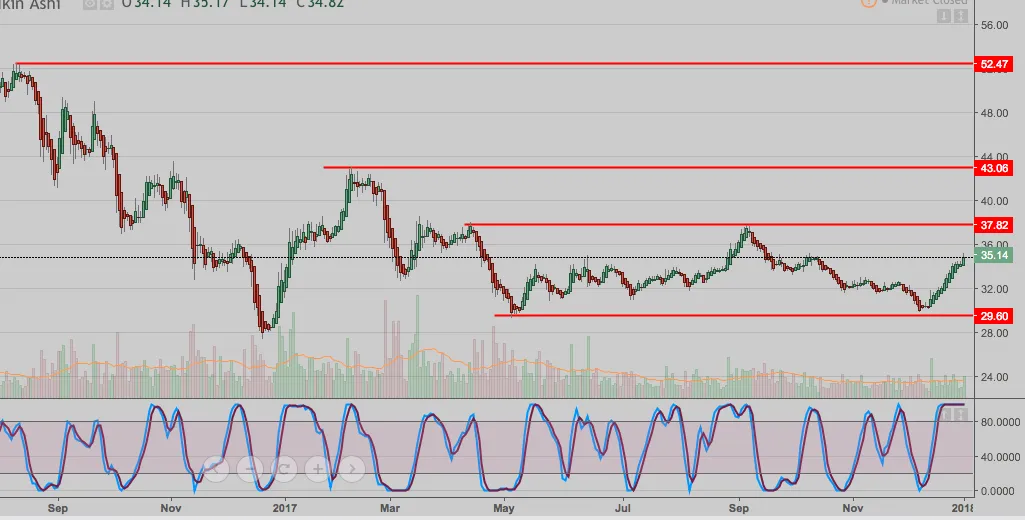The image size is (1025, 520).
Task: Select the 29.60 red price label
Action: (994, 316)
